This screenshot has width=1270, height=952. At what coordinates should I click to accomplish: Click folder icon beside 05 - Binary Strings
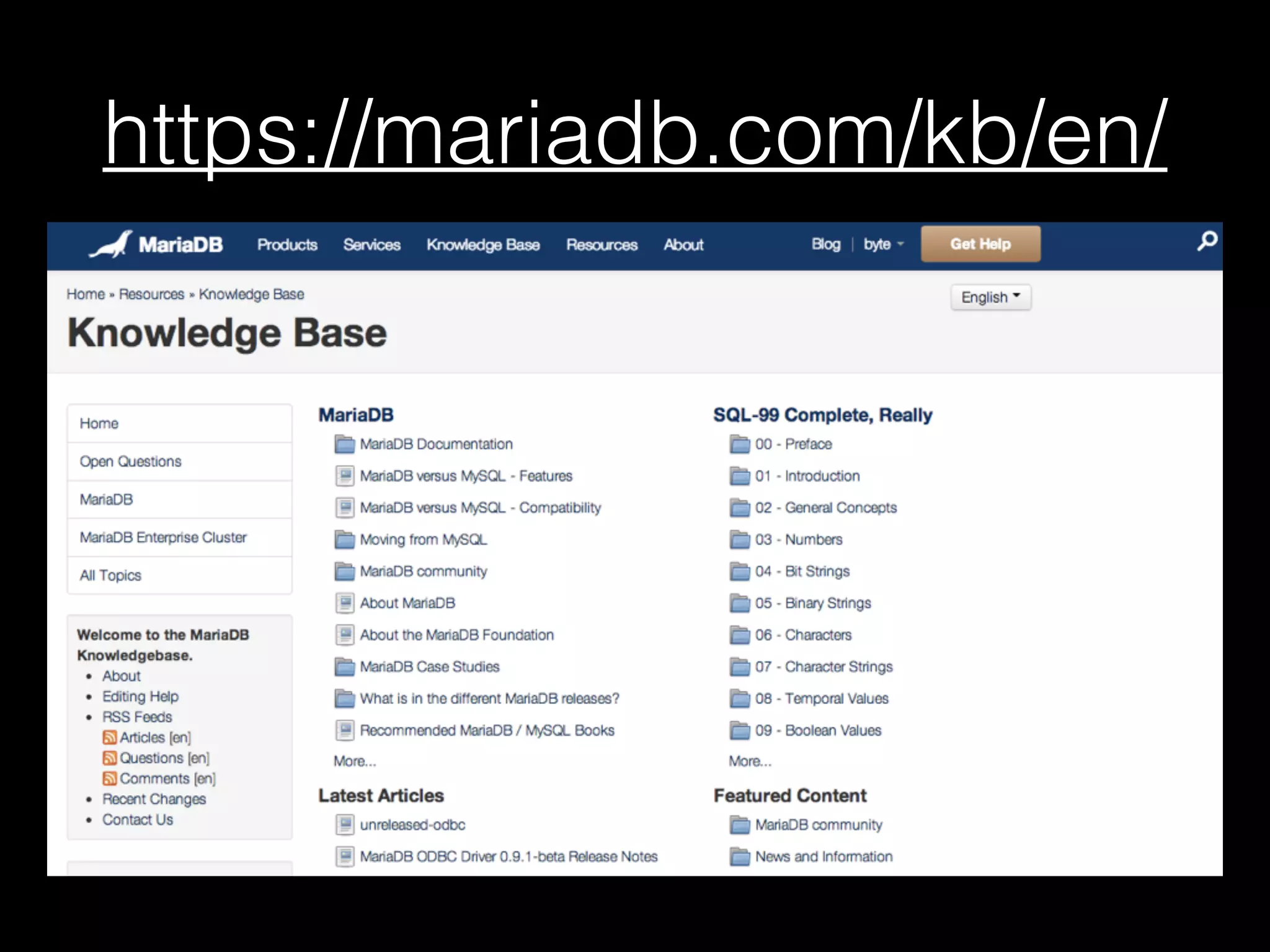(x=740, y=603)
